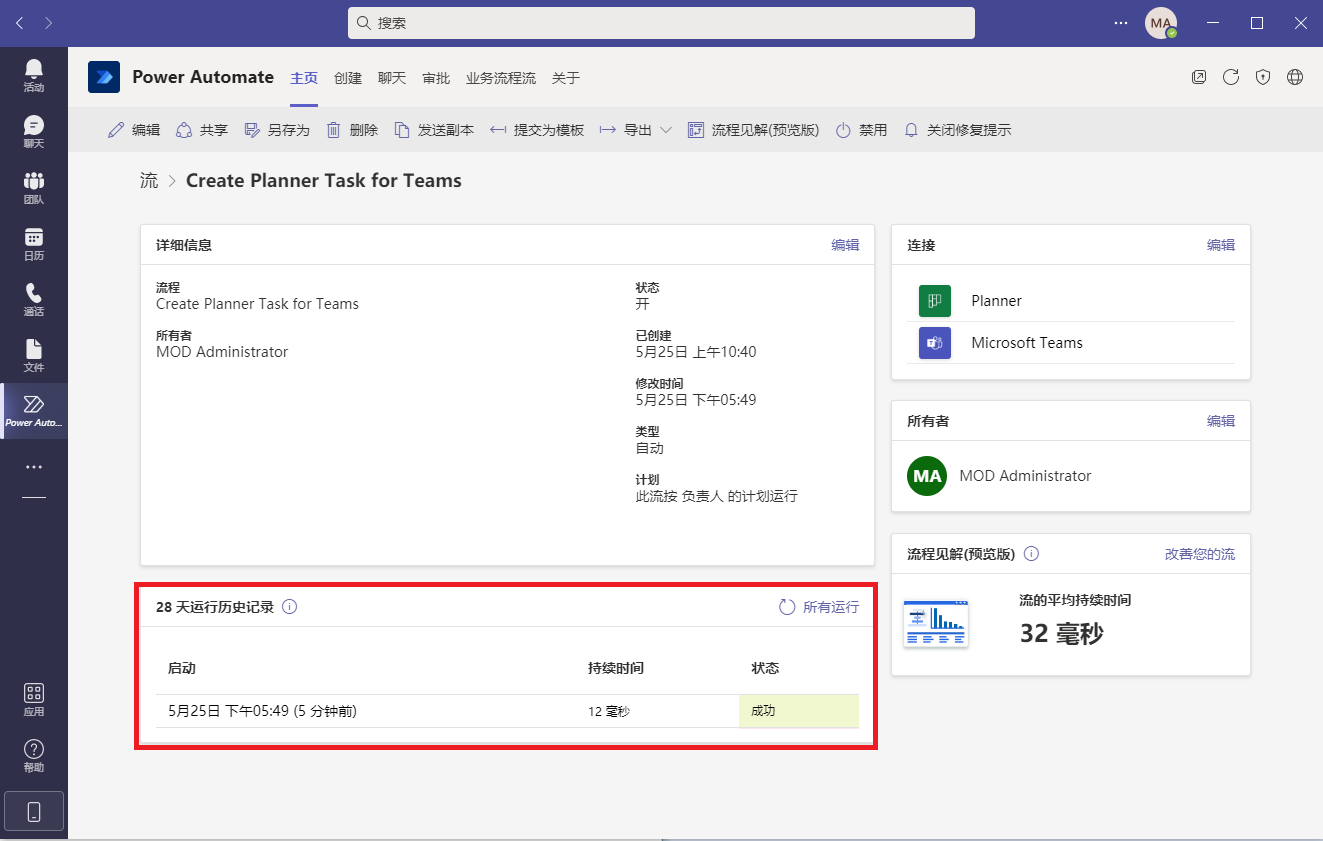Click the Planner connection name
Image resolution: width=1323 pixels, height=841 pixels.
[997, 301]
